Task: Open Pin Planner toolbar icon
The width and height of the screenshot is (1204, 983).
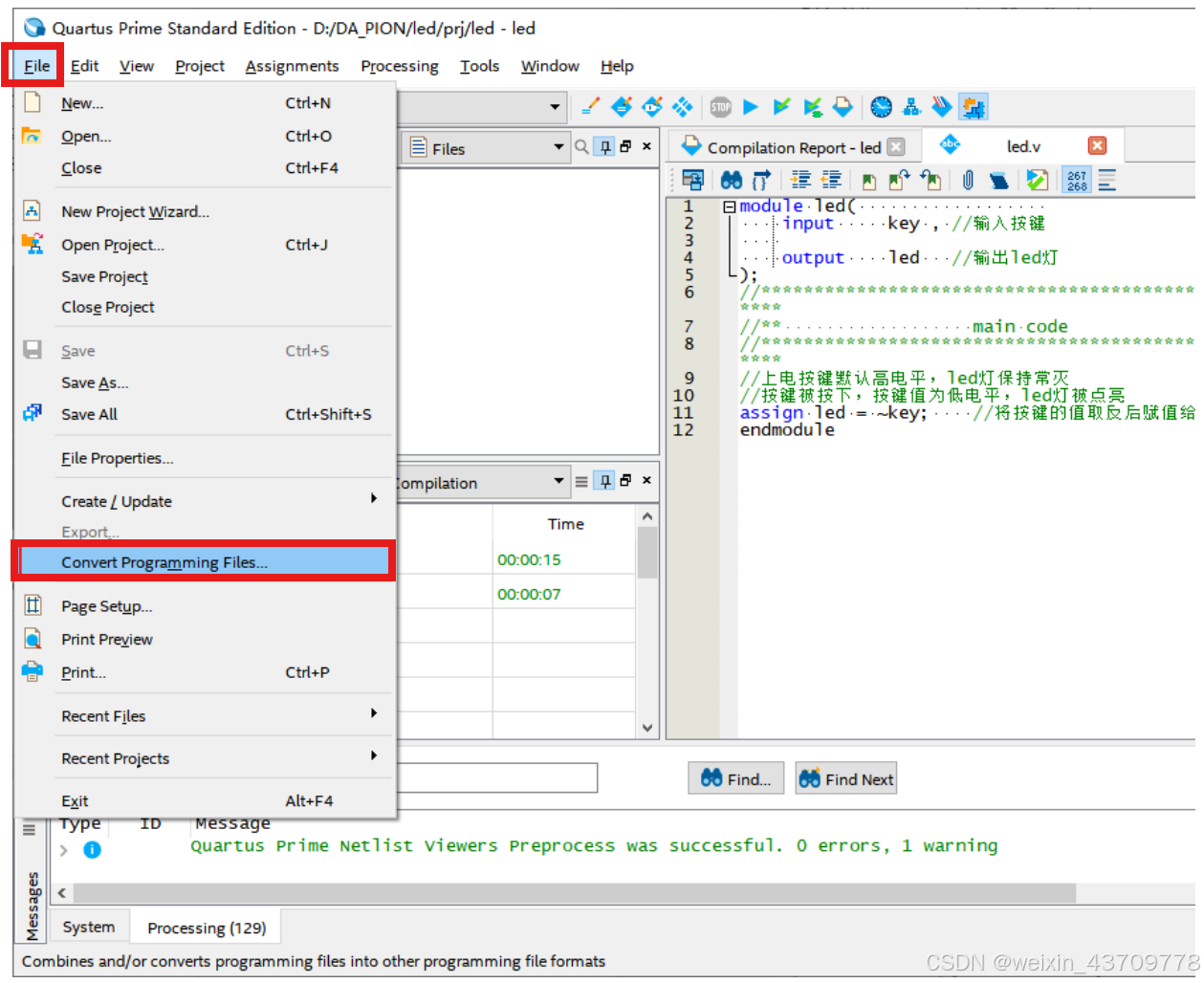Action: click(652, 107)
